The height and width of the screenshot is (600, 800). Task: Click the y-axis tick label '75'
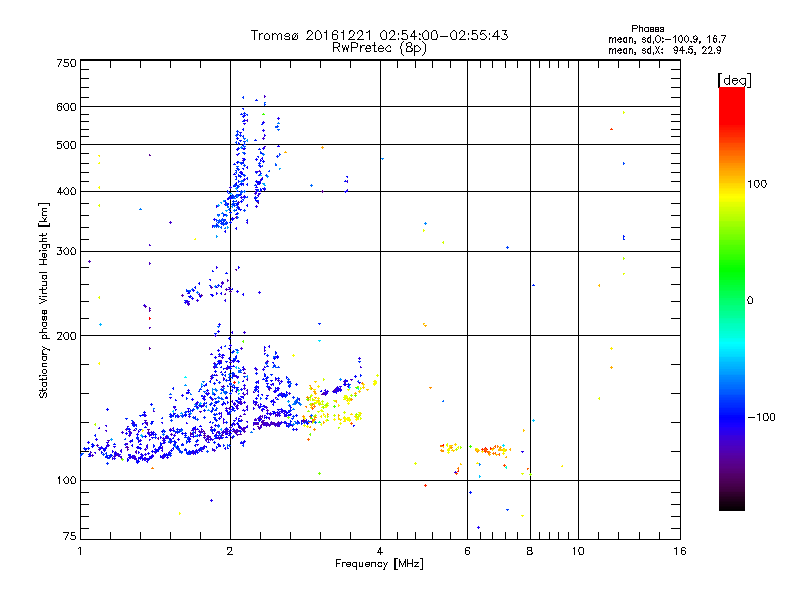click(70, 536)
